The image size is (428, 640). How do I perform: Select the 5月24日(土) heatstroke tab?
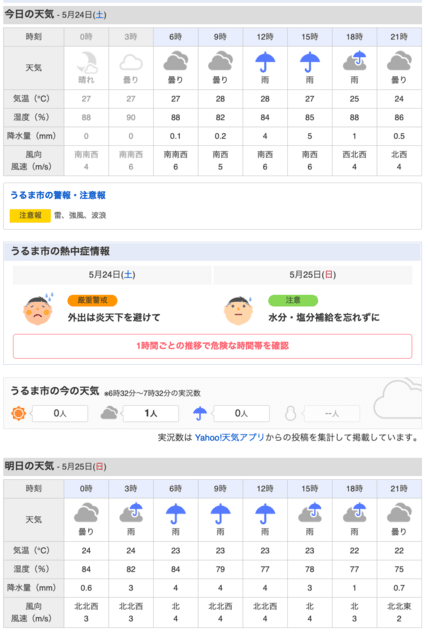[112, 275]
